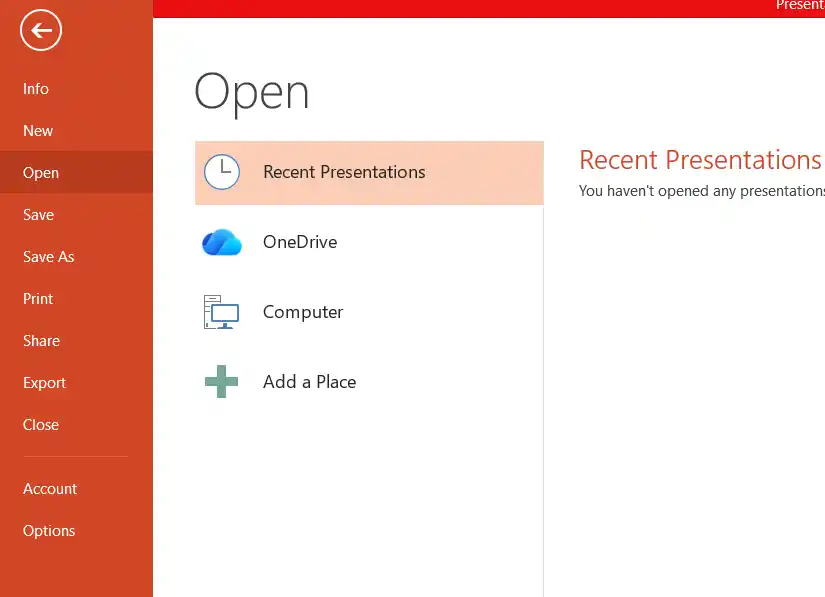Viewport: 825px width, 597px height.
Task: Click the green plus Add a Place icon
Action: [222, 381]
